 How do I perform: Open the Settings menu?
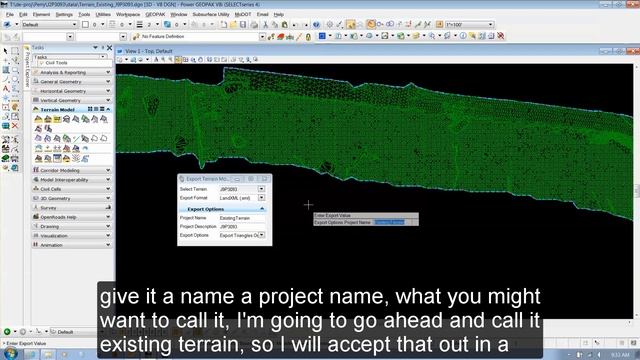pyautogui.click(x=64, y=14)
